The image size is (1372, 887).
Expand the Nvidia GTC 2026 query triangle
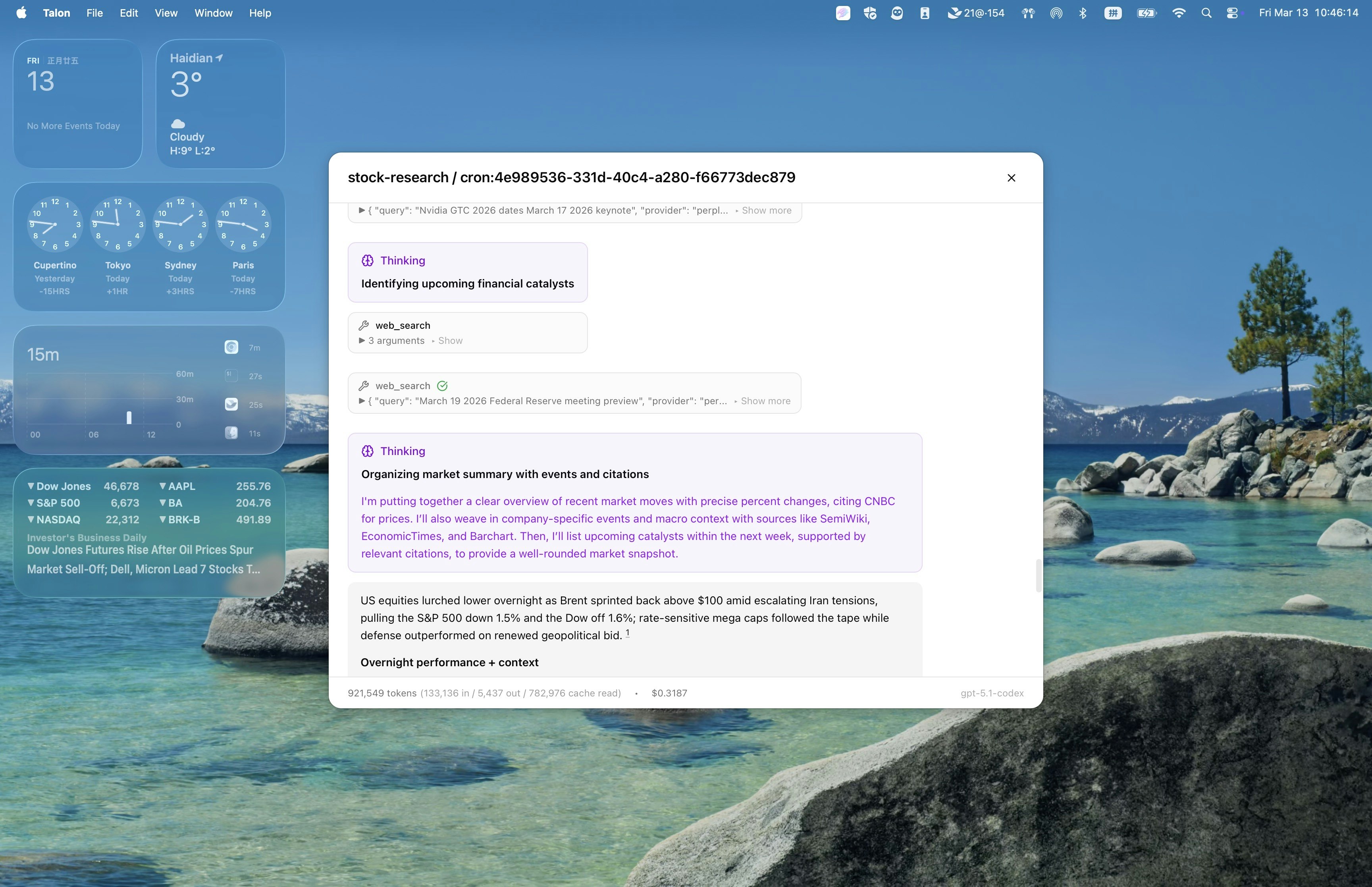362,210
